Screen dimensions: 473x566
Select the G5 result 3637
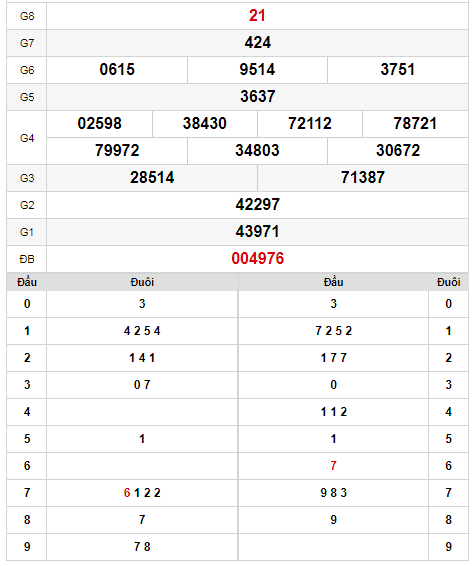[257, 97]
